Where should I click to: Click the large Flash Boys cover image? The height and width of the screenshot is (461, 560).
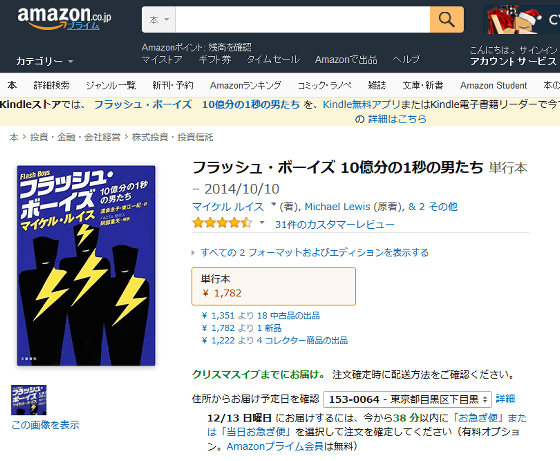pos(86,266)
